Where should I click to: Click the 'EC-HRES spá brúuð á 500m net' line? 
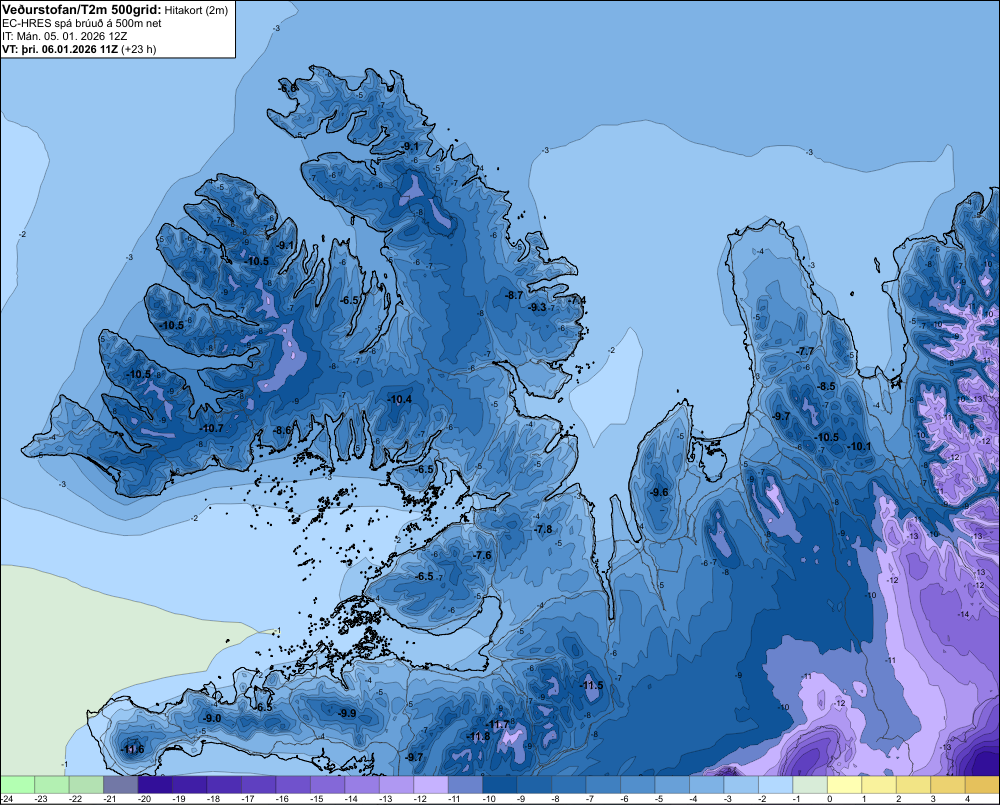(x=82, y=23)
